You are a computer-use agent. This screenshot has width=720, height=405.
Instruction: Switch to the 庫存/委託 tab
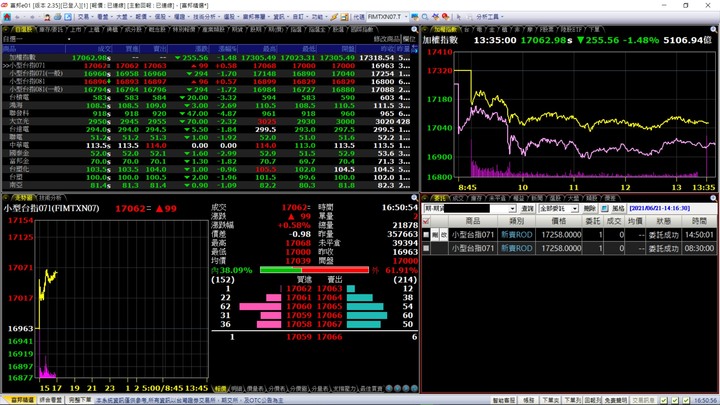coord(51,29)
